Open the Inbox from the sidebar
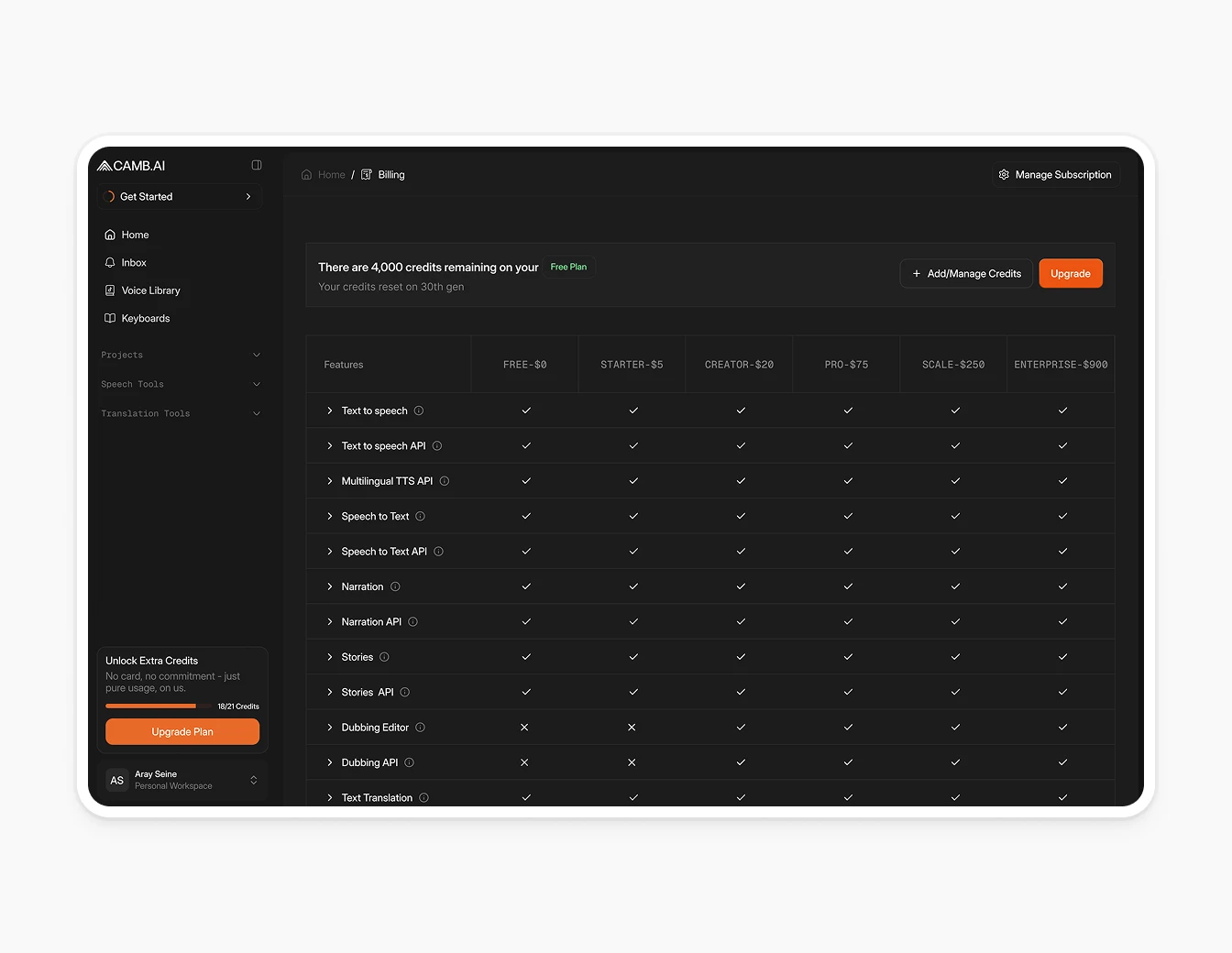The image size is (1232, 953). (x=136, y=263)
